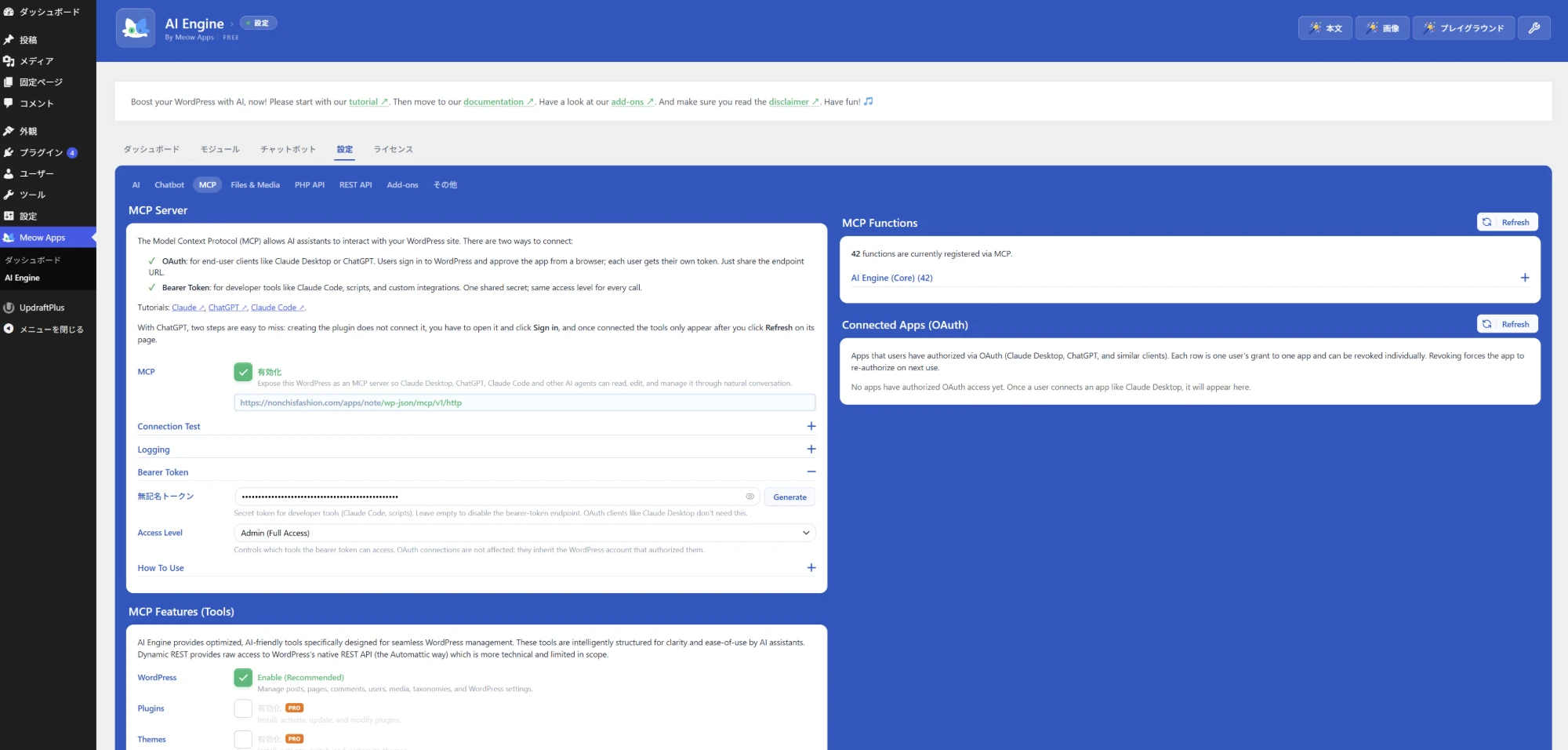The height and width of the screenshot is (750, 1568).
Task: Collapse the Bearer Token section
Action: (x=477, y=472)
